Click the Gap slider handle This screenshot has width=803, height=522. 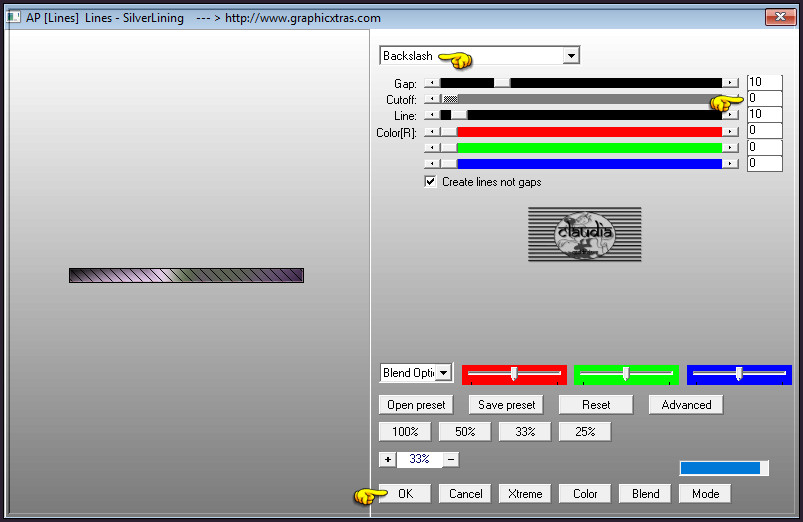click(502, 83)
